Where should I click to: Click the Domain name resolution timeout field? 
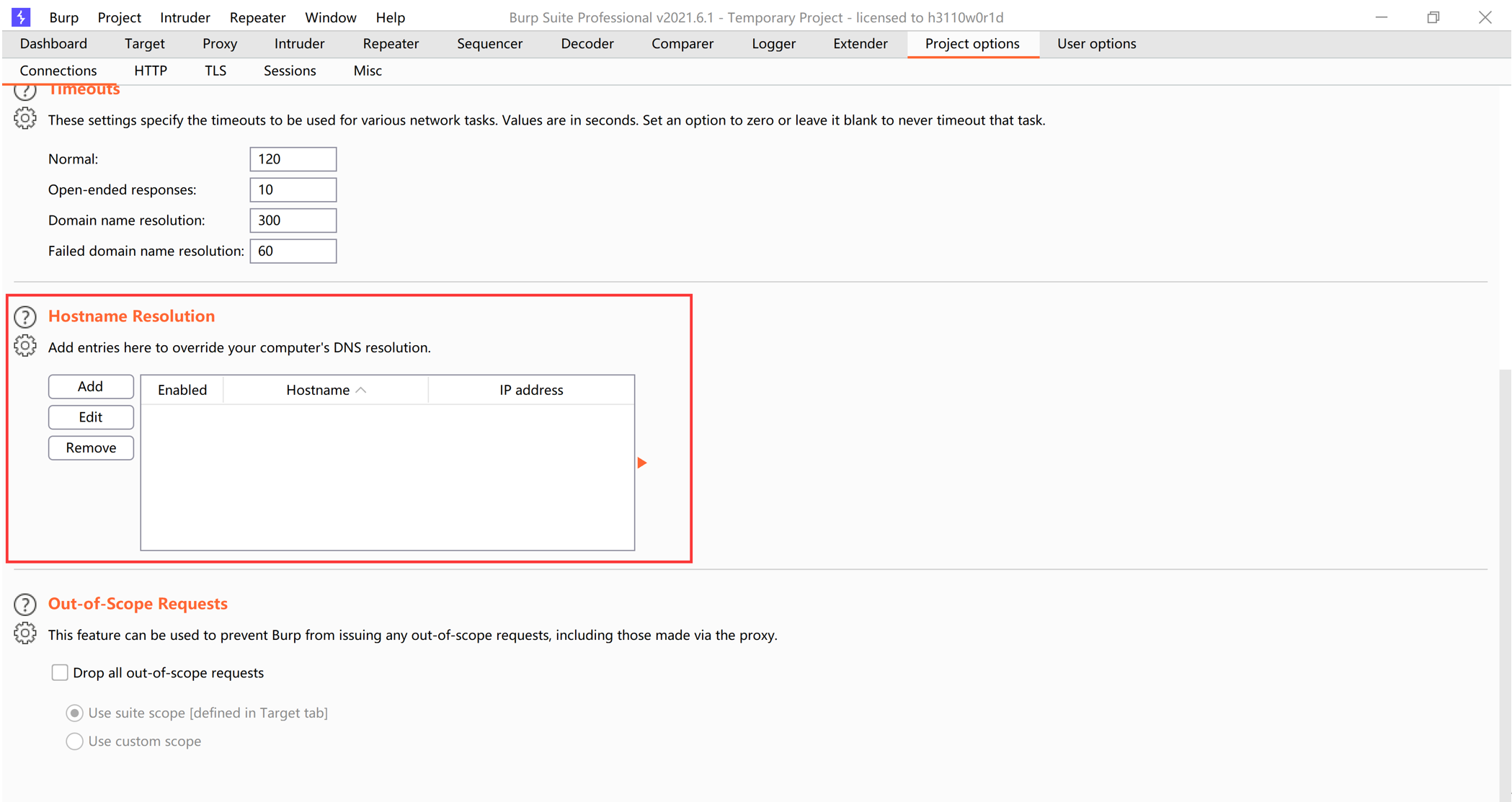coord(293,220)
